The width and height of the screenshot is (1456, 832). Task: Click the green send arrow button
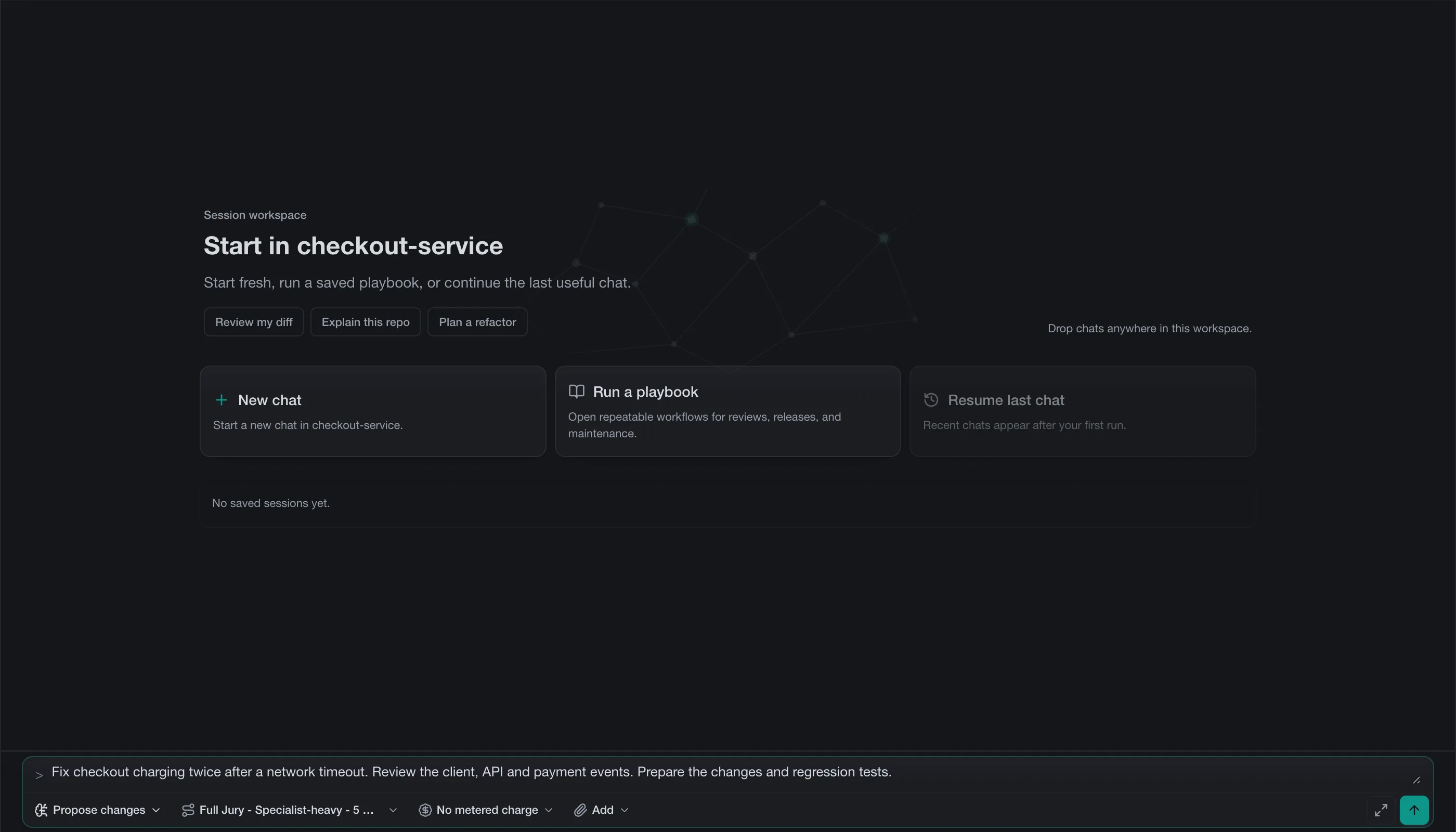tap(1414, 810)
